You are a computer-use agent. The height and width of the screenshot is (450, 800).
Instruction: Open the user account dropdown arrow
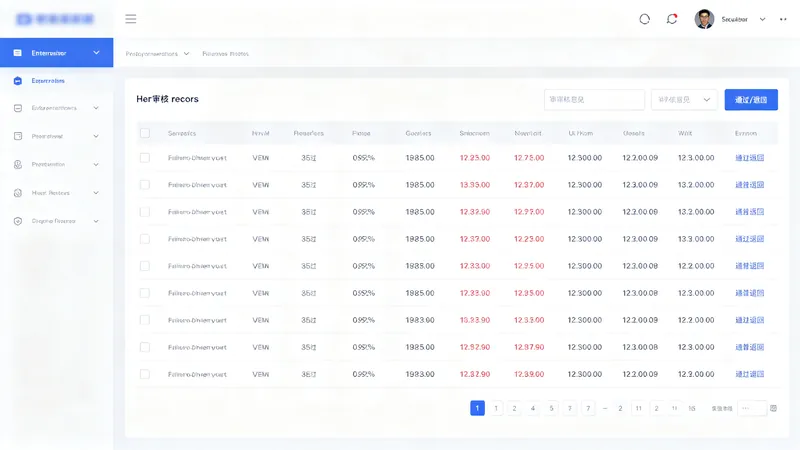click(x=762, y=19)
